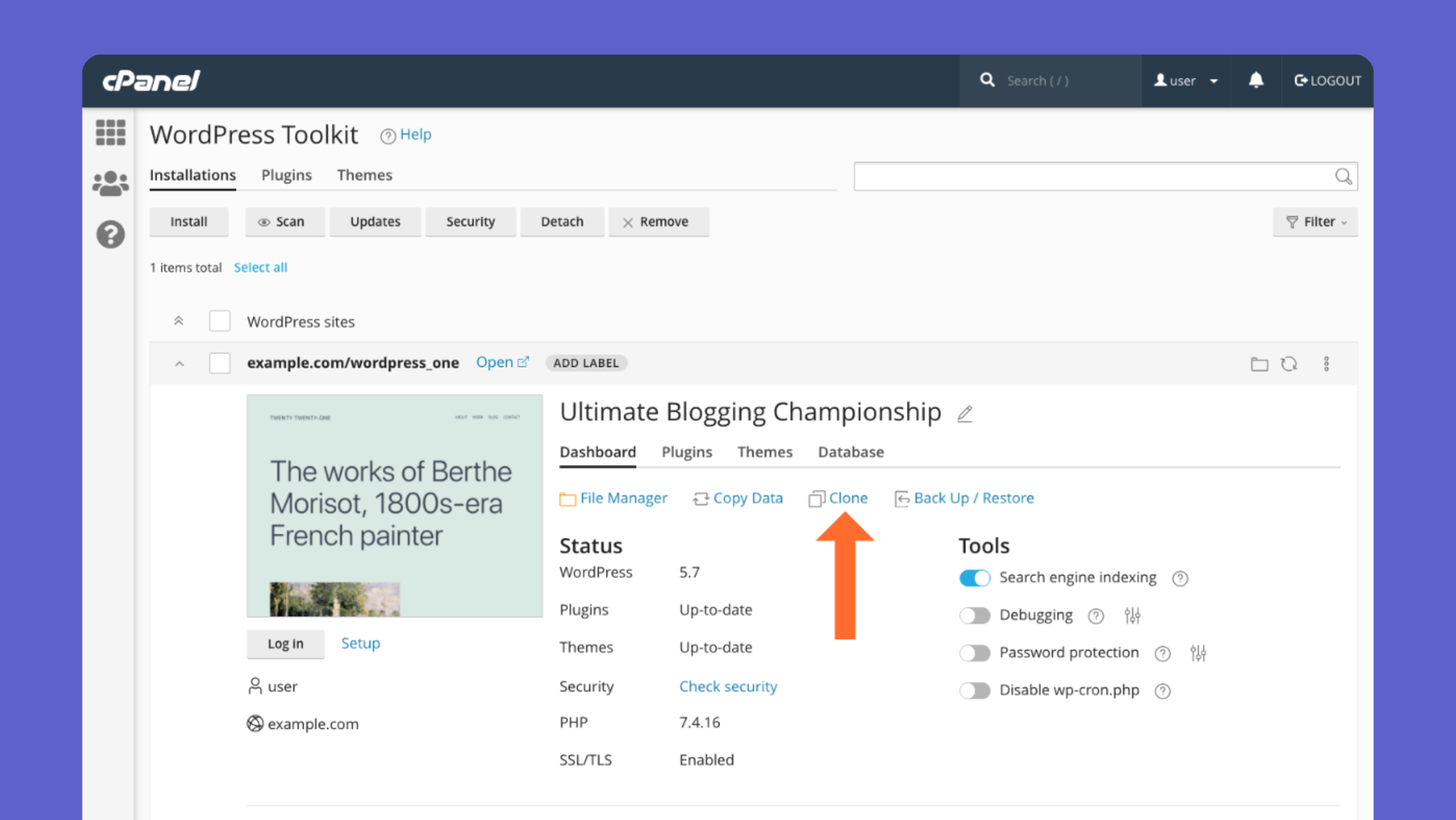Click the Security button
1456x820 pixels.
[x=471, y=222]
